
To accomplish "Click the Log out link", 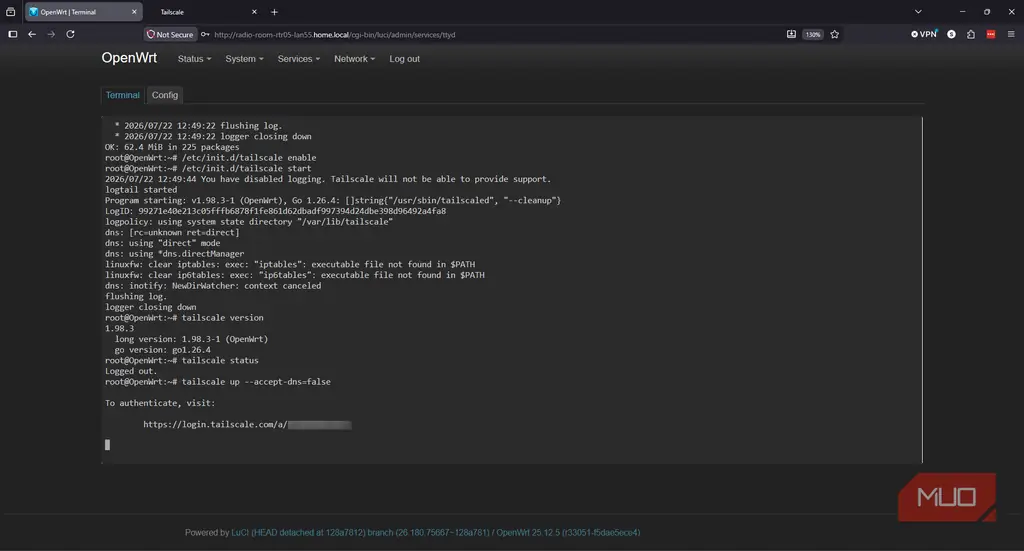I will point(404,59).
